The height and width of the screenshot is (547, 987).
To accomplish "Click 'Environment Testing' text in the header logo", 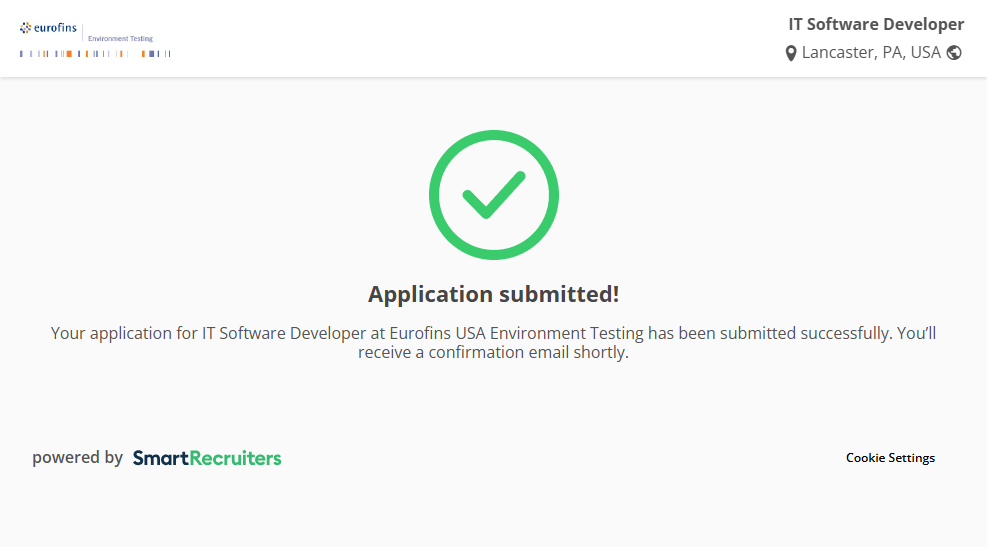I will (x=120, y=38).
